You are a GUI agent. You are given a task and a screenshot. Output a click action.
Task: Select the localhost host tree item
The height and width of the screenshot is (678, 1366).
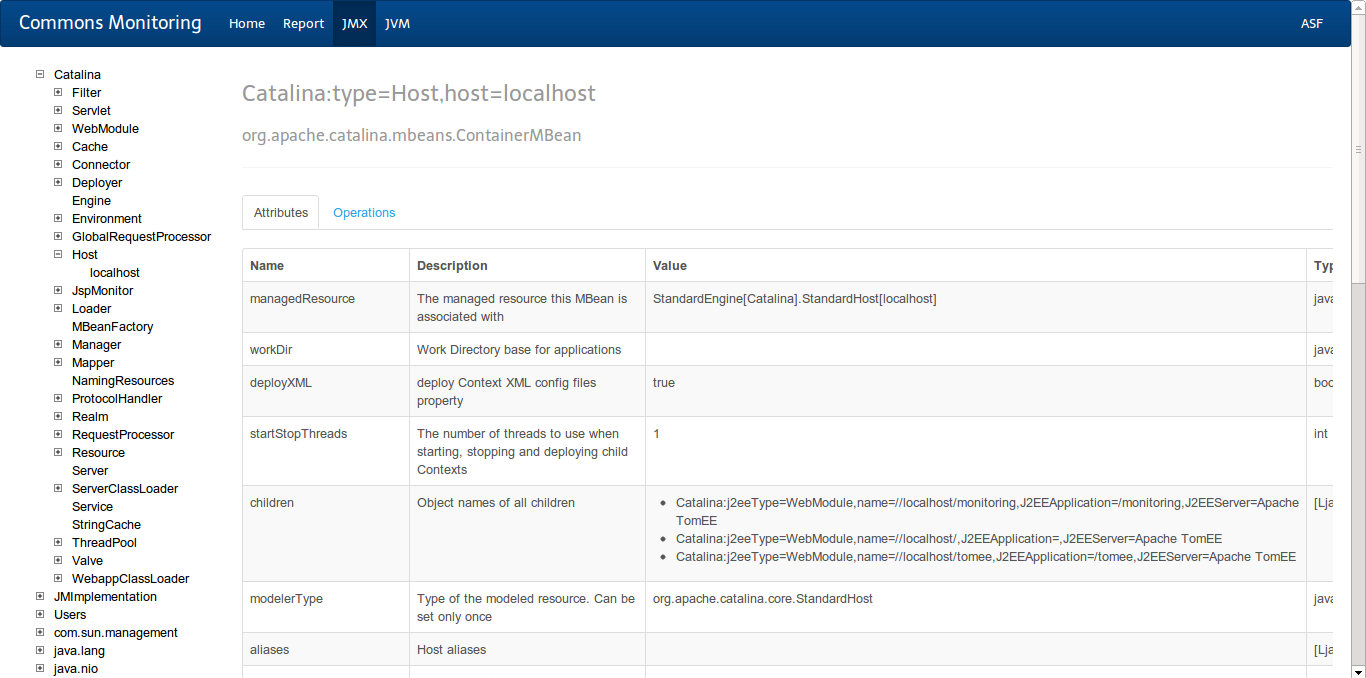point(115,272)
